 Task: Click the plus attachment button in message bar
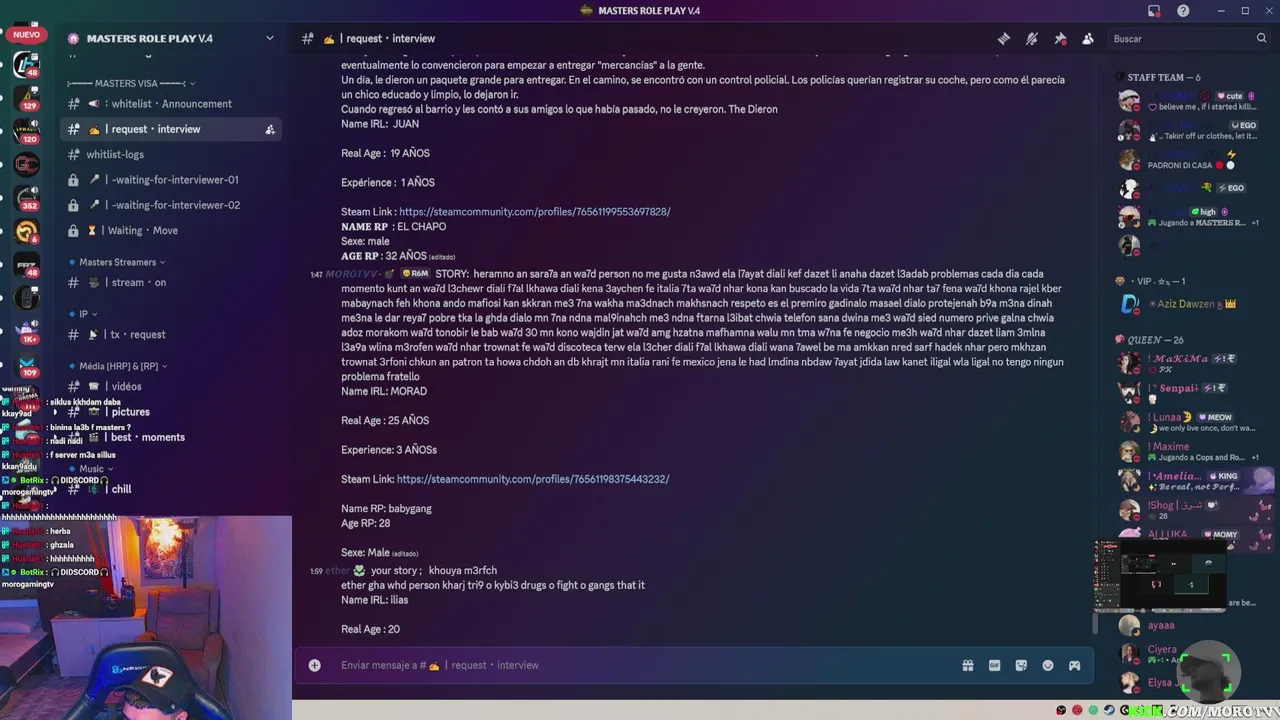click(315, 665)
